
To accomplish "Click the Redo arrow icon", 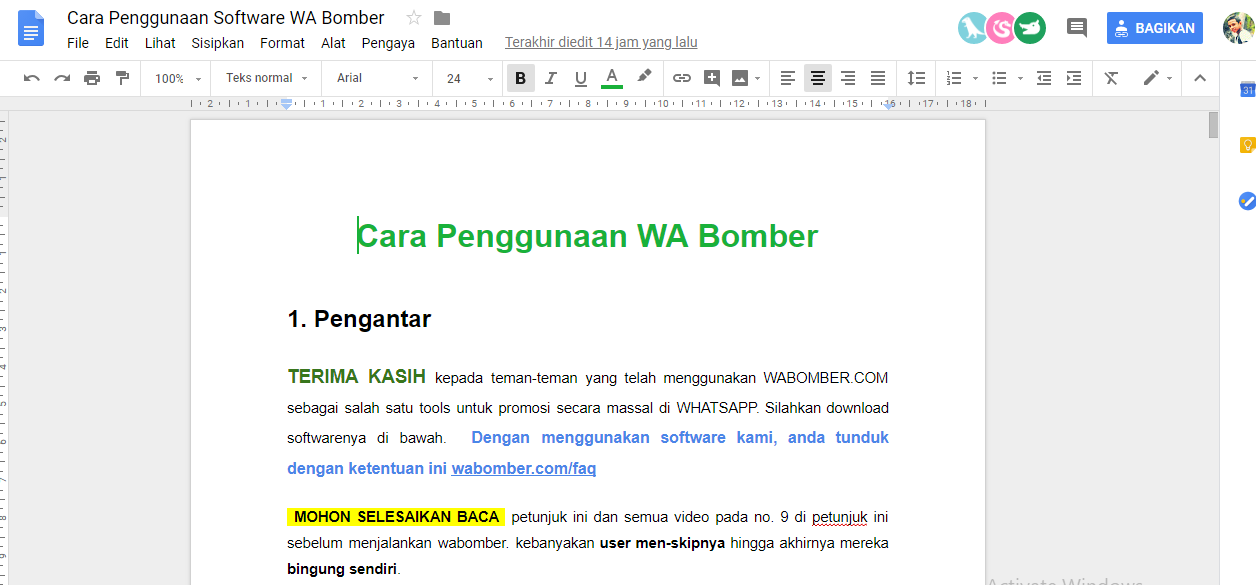I will tap(62, 78).
